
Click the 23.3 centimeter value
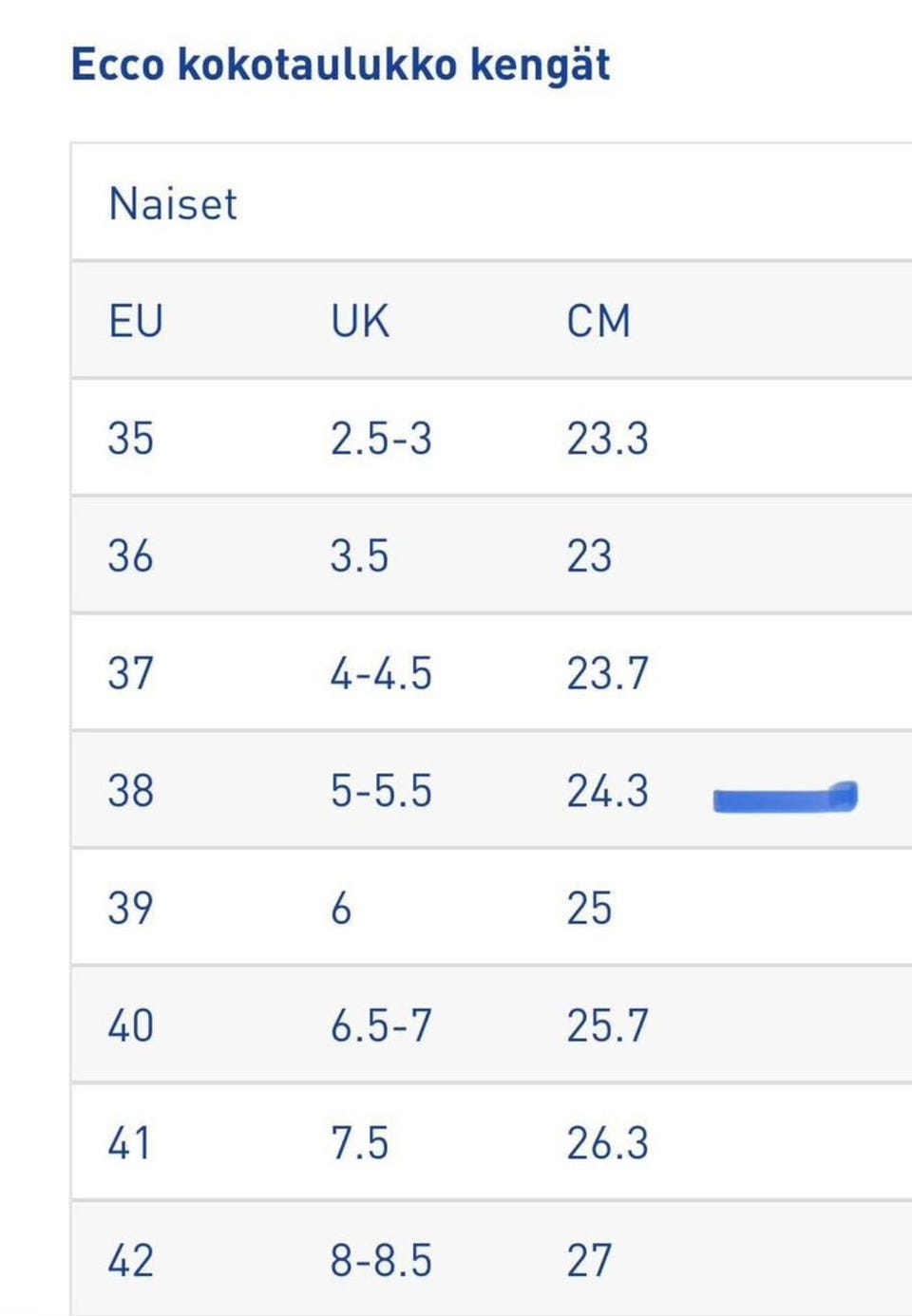[x=608, y=439]
